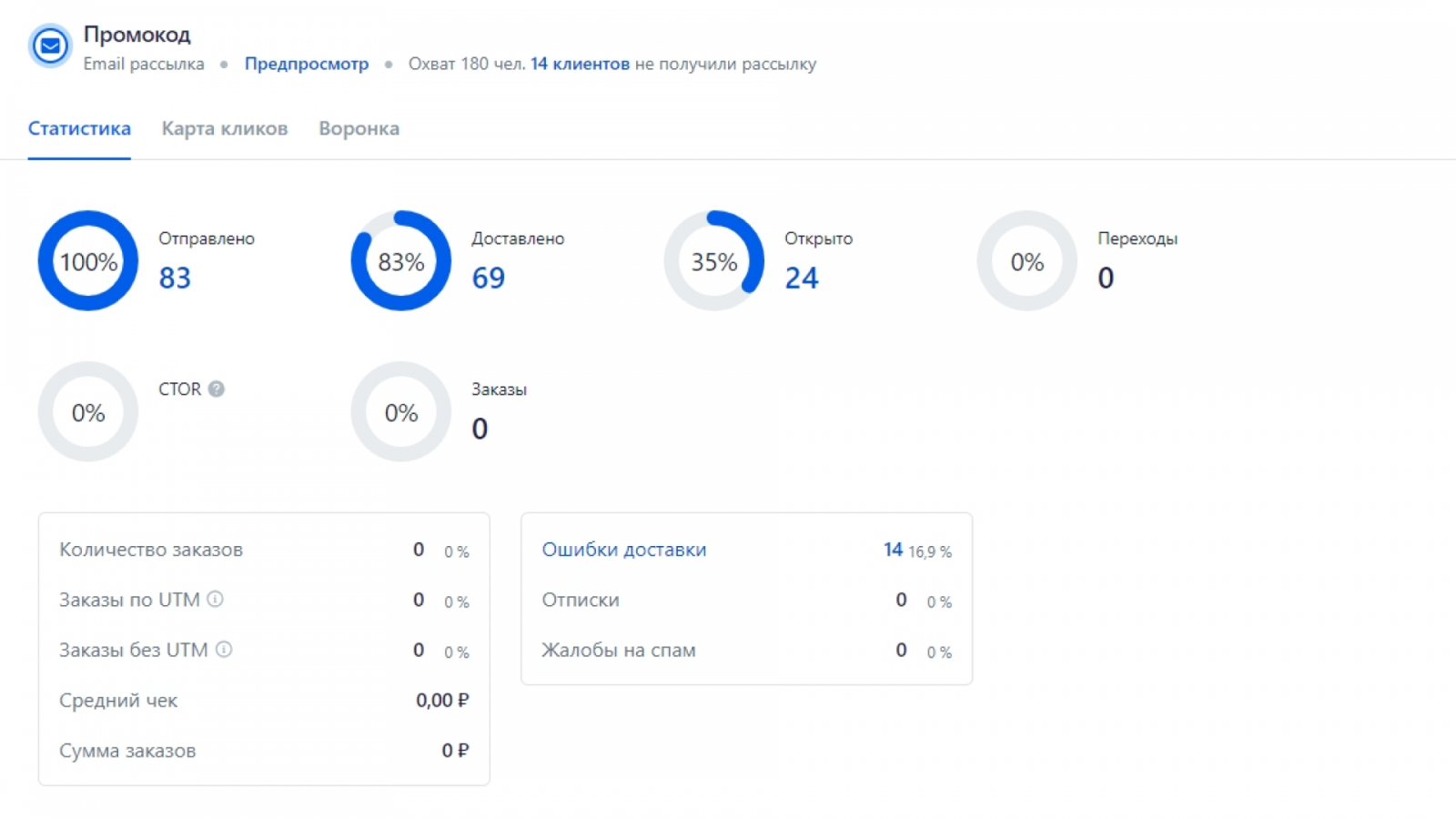Click the Заказы по UTM label
Image resolution: width=1456 pixels, height=819 pixels.
coord(129,600)
